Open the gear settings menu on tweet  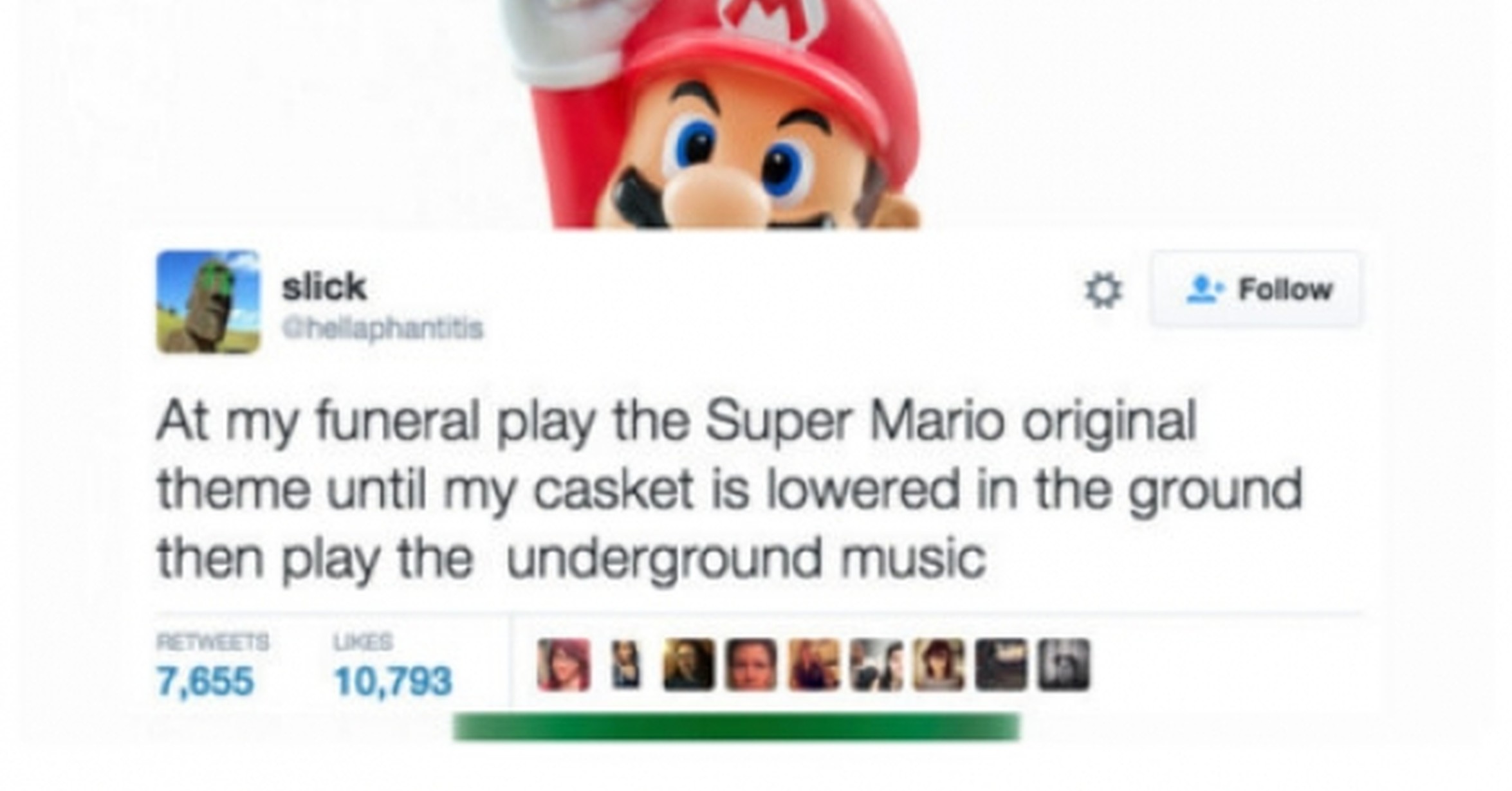(x=1103, y=290)
